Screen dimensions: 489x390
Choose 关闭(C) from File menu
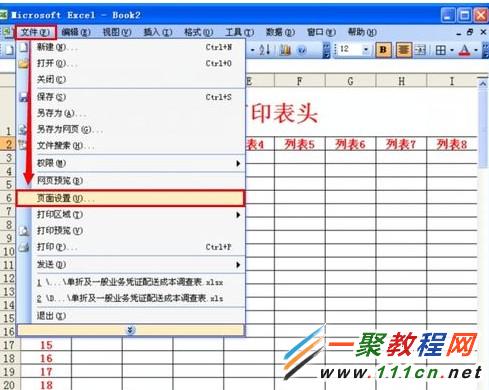(131, 79)
